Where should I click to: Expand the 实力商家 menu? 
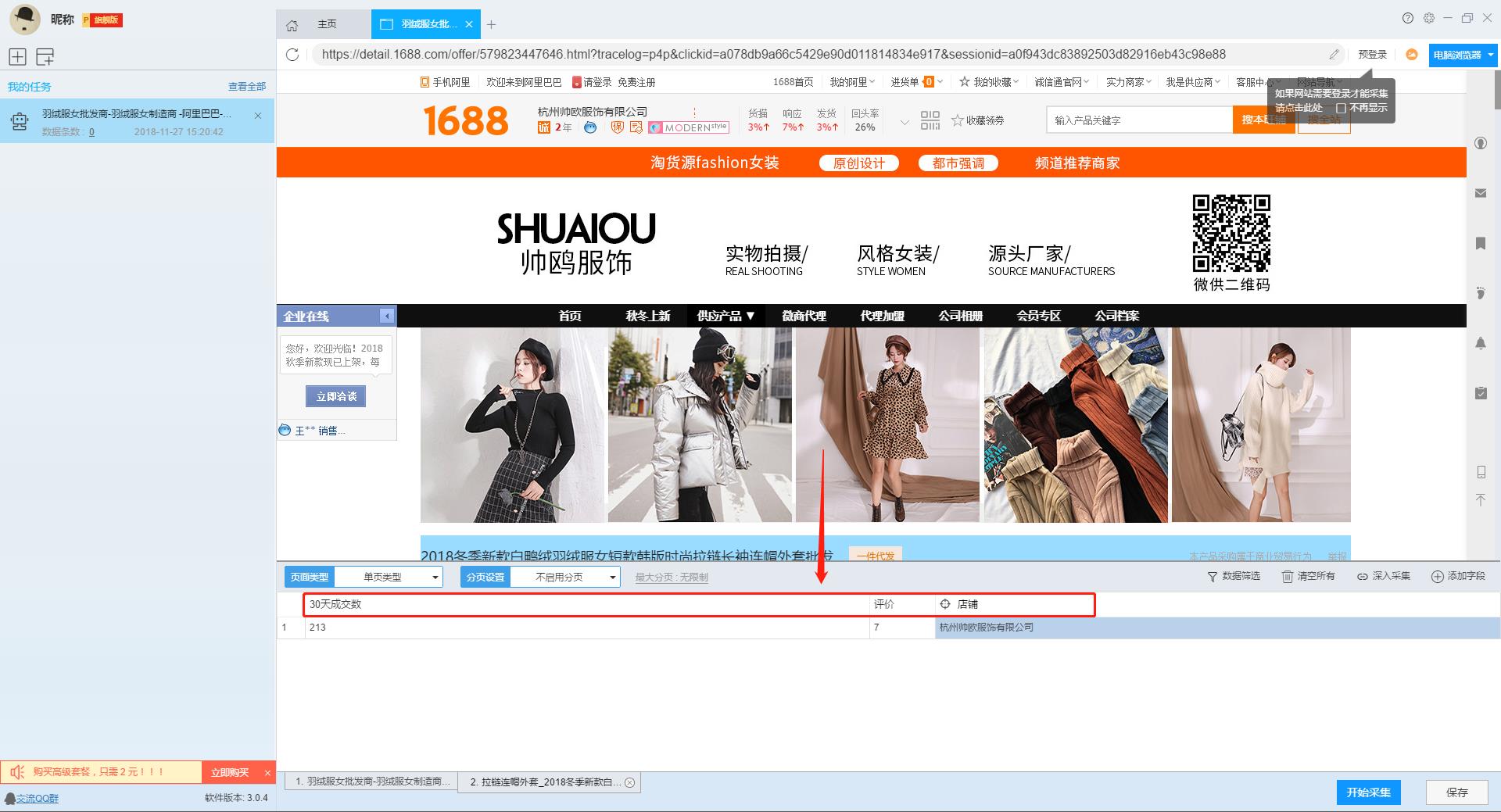(x=1129, y=82)
